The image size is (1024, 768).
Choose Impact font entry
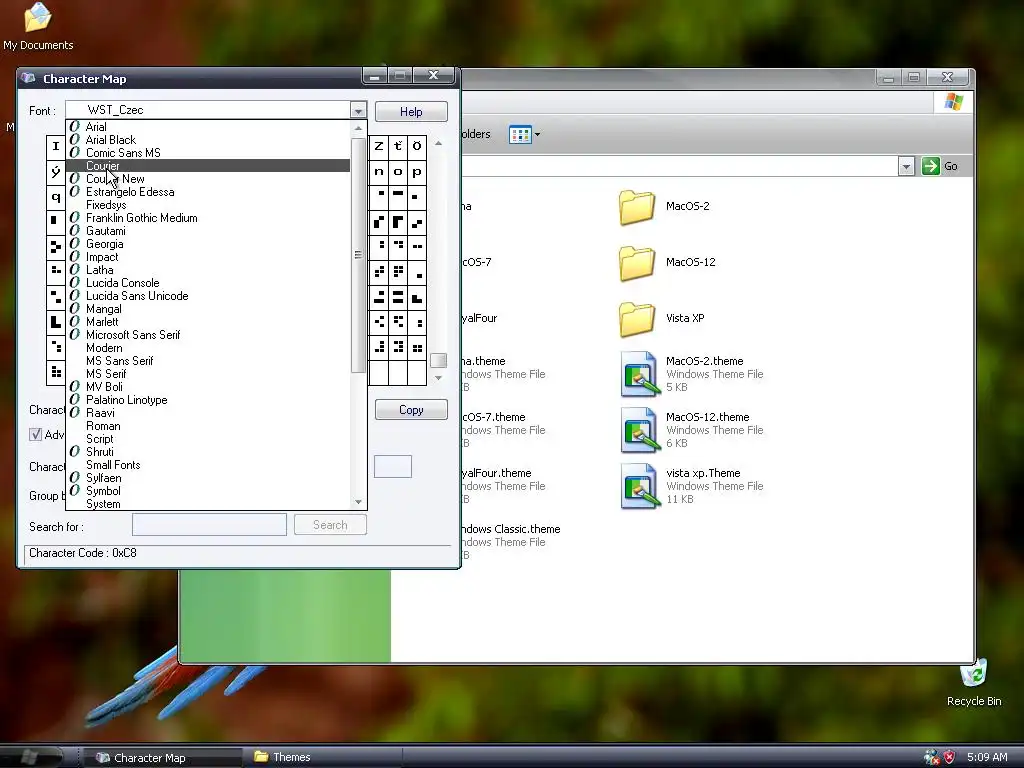click(x=208, y=257)
